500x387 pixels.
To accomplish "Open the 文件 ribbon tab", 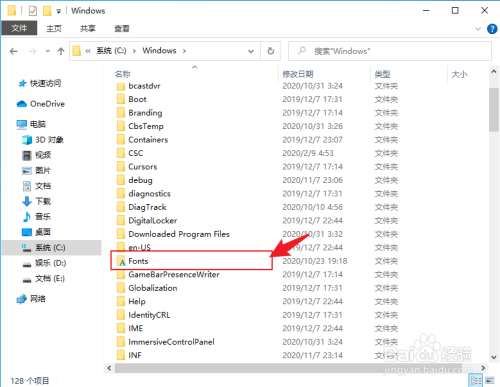I will (19, 28).
